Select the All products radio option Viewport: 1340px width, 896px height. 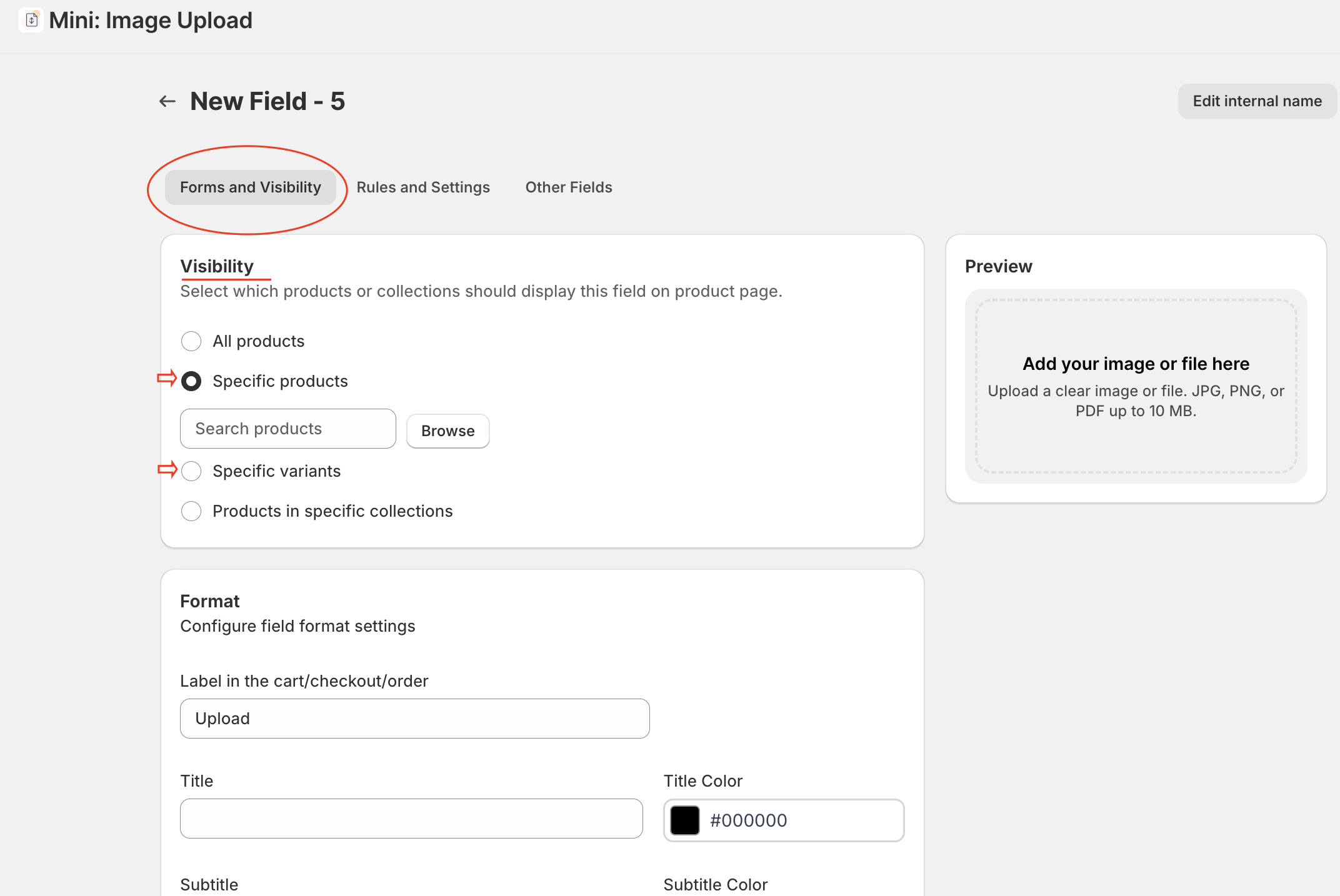click(191, 341)
